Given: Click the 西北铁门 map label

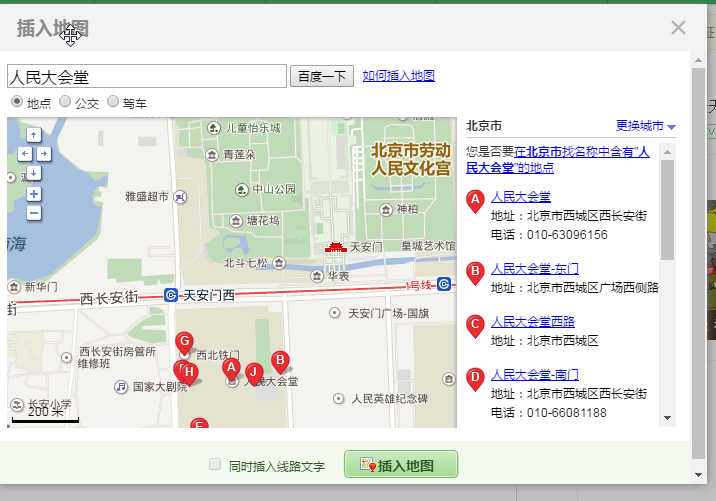Looking at the screenshot, I should point(217,355).
